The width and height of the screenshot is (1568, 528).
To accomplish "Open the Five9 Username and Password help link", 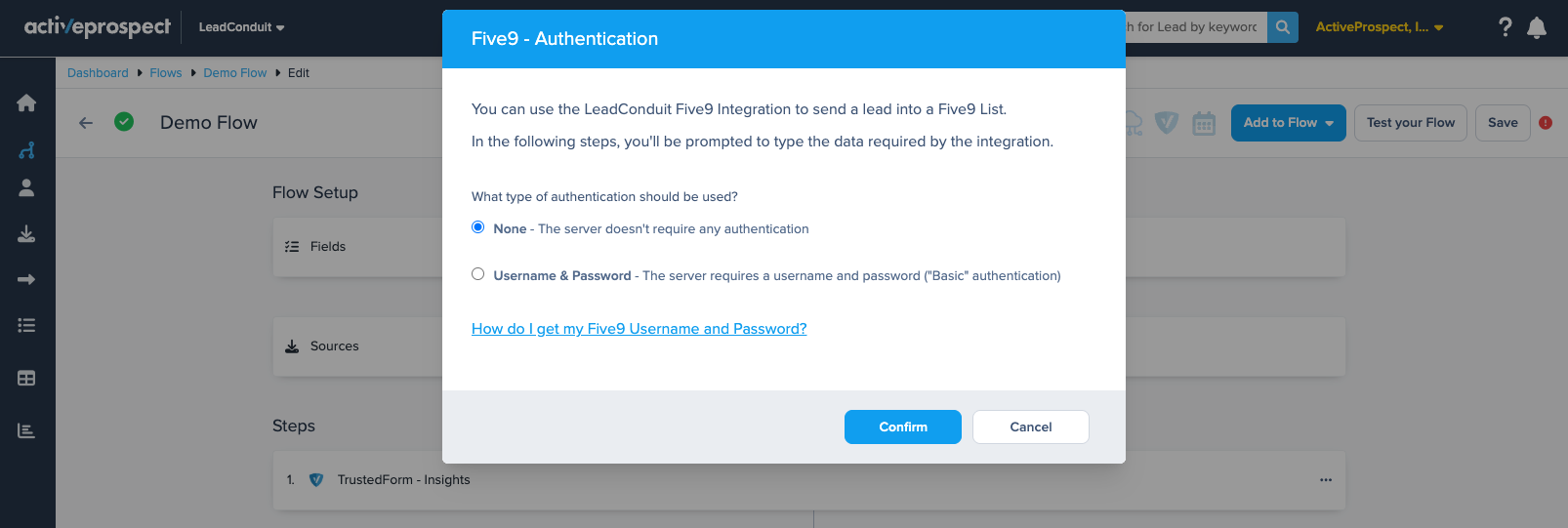I will tap(640, 329).
